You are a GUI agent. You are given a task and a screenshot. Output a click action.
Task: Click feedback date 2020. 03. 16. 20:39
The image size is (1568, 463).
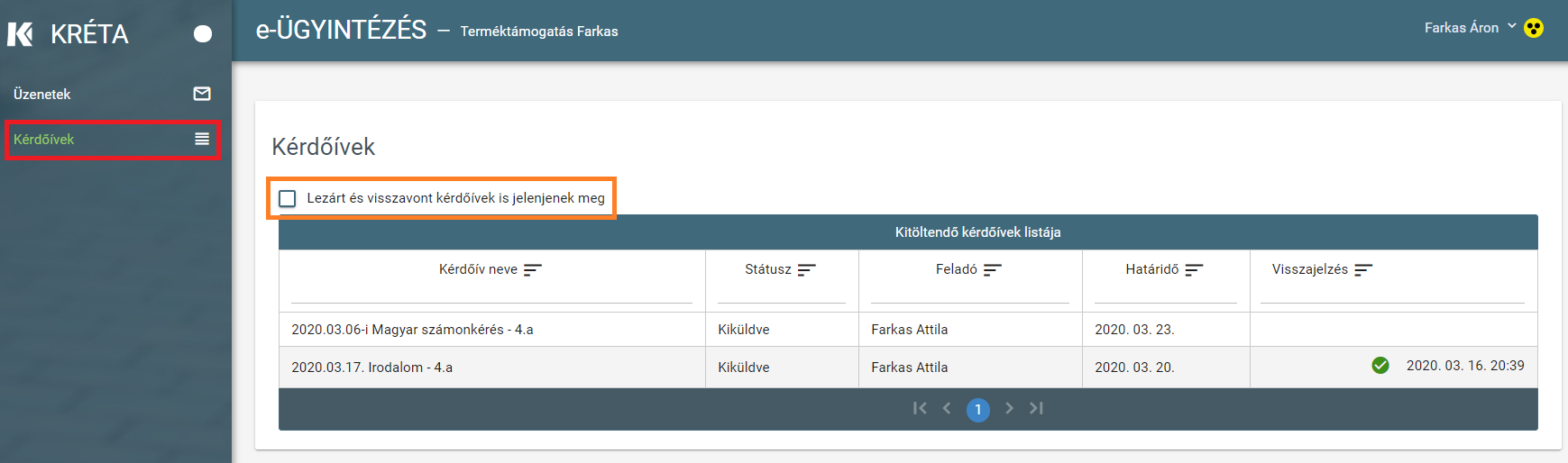point(1465,366)
